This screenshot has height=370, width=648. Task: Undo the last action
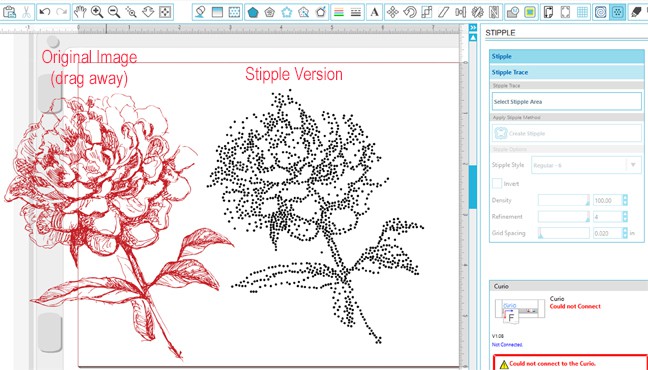click(44, 12)
